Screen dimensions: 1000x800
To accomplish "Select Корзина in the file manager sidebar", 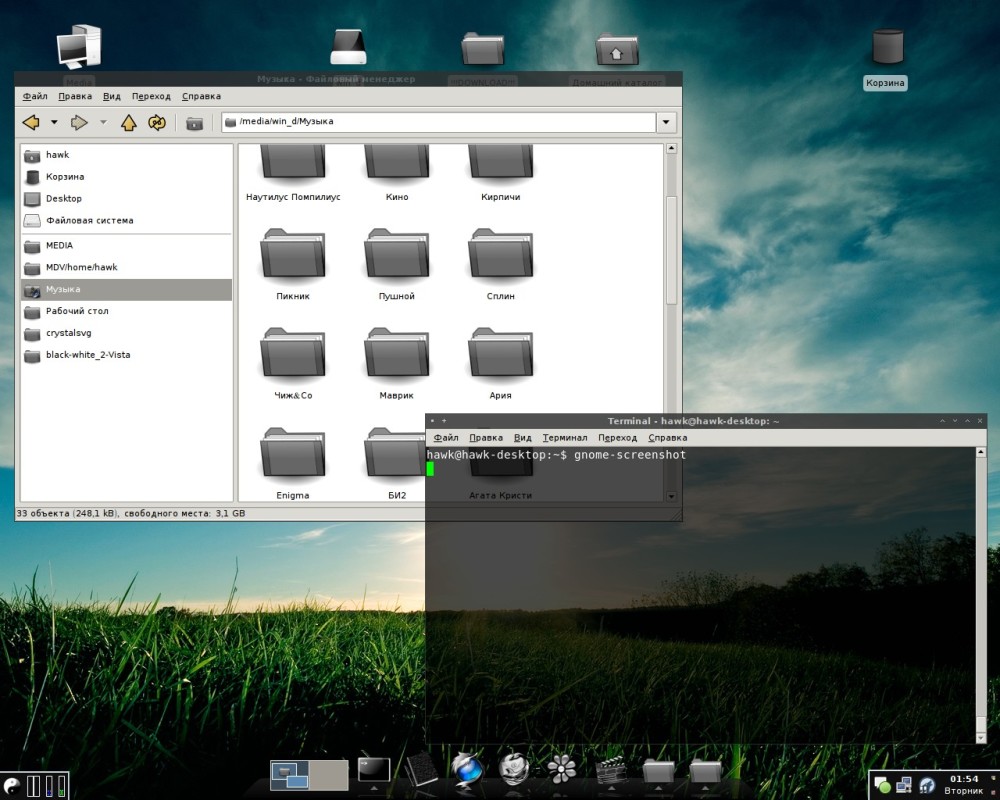I will coord(126,177).
